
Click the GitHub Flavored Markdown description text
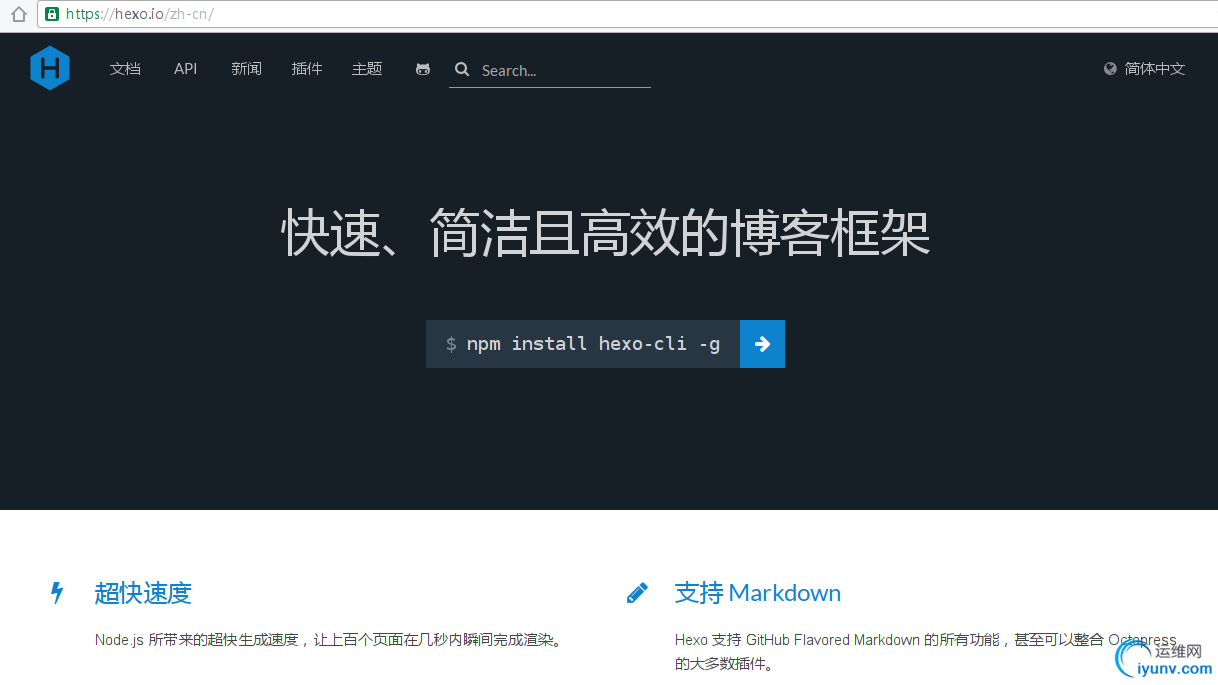point(925,651)
